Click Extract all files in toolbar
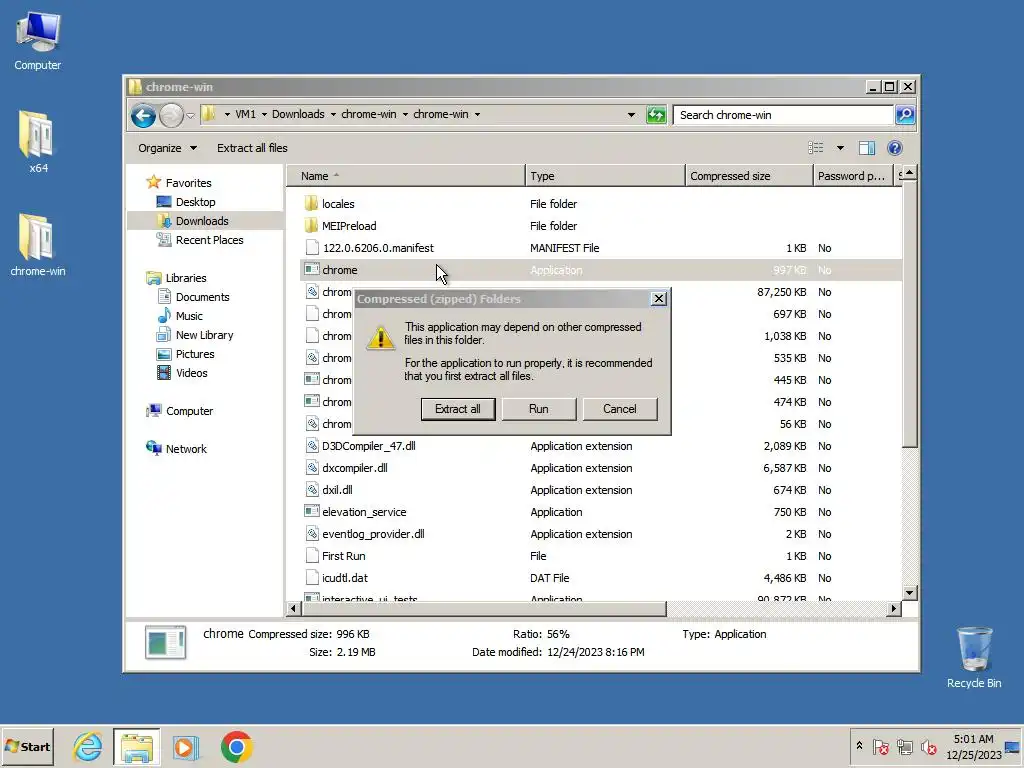 click(252, 148)
